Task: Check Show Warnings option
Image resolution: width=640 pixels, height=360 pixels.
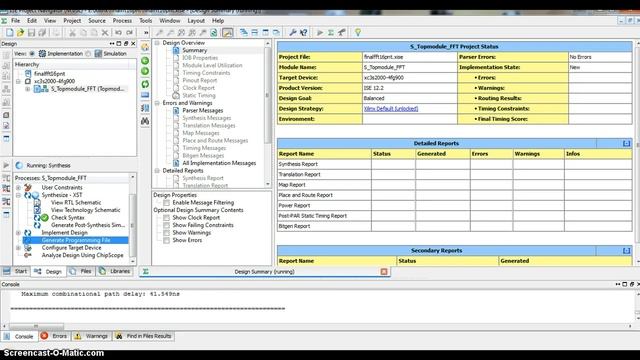Action: pos(166,233)
